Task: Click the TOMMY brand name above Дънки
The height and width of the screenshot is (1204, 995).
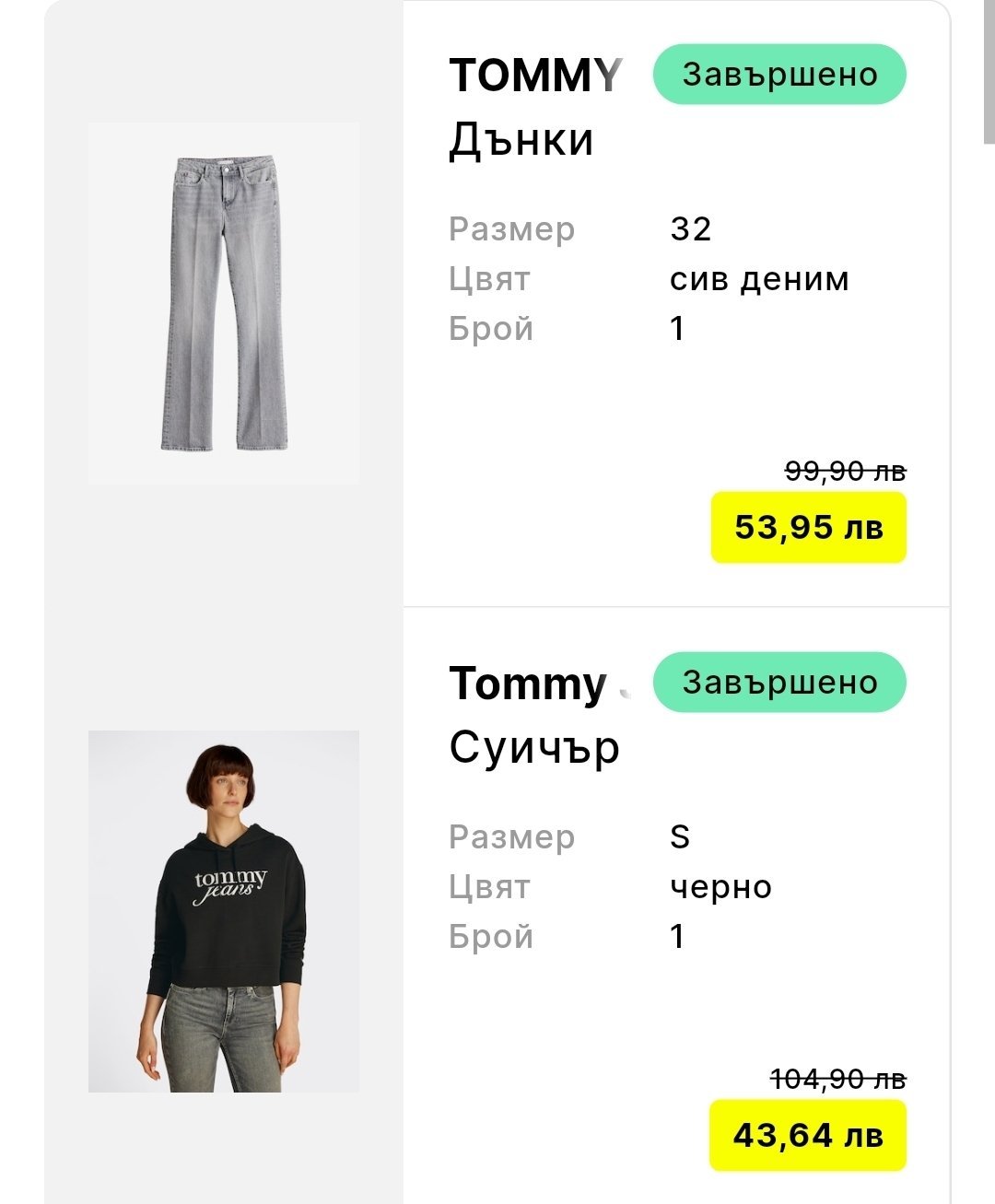Action: click(x=535, y=76)
